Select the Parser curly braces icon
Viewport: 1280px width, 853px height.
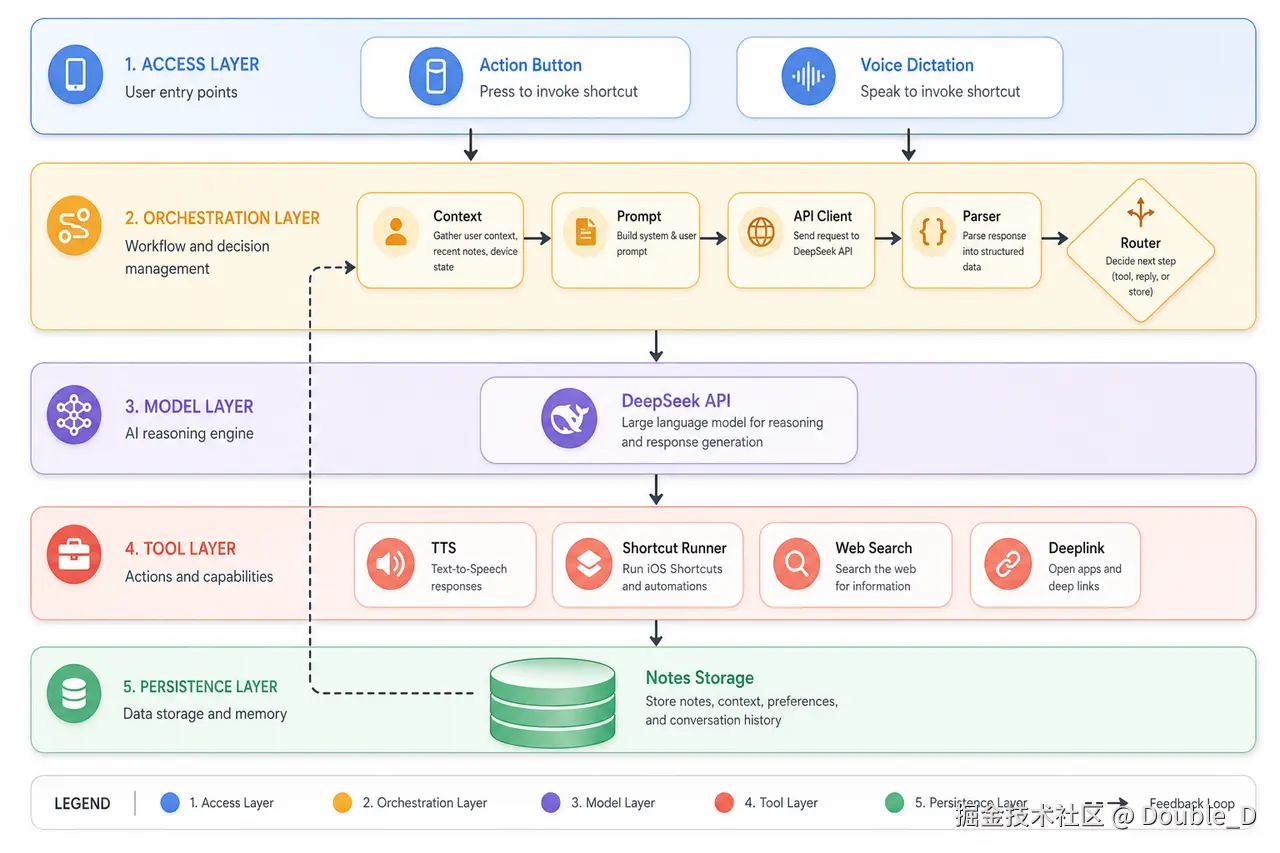pyautogui.click(x=932, y=232)
